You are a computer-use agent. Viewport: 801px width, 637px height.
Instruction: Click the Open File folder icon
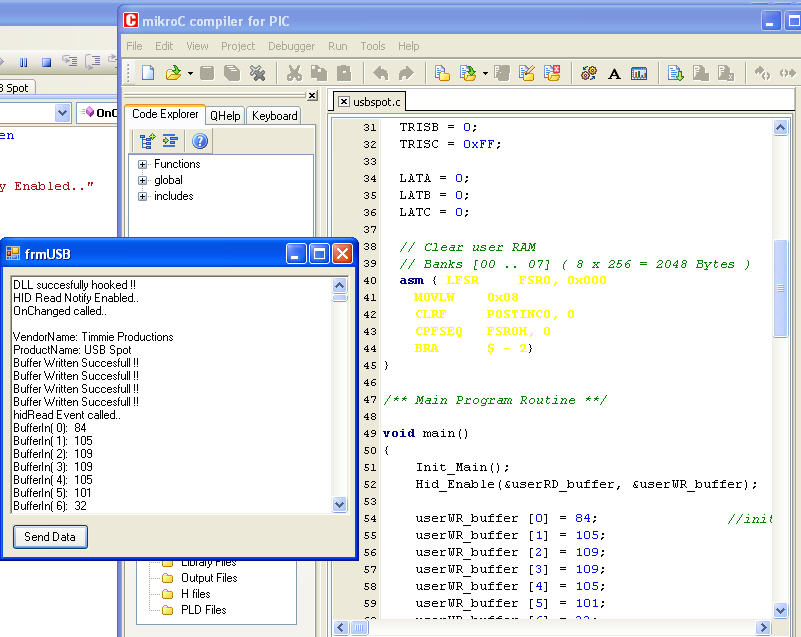pyautogui.click(x=172, y=73)
